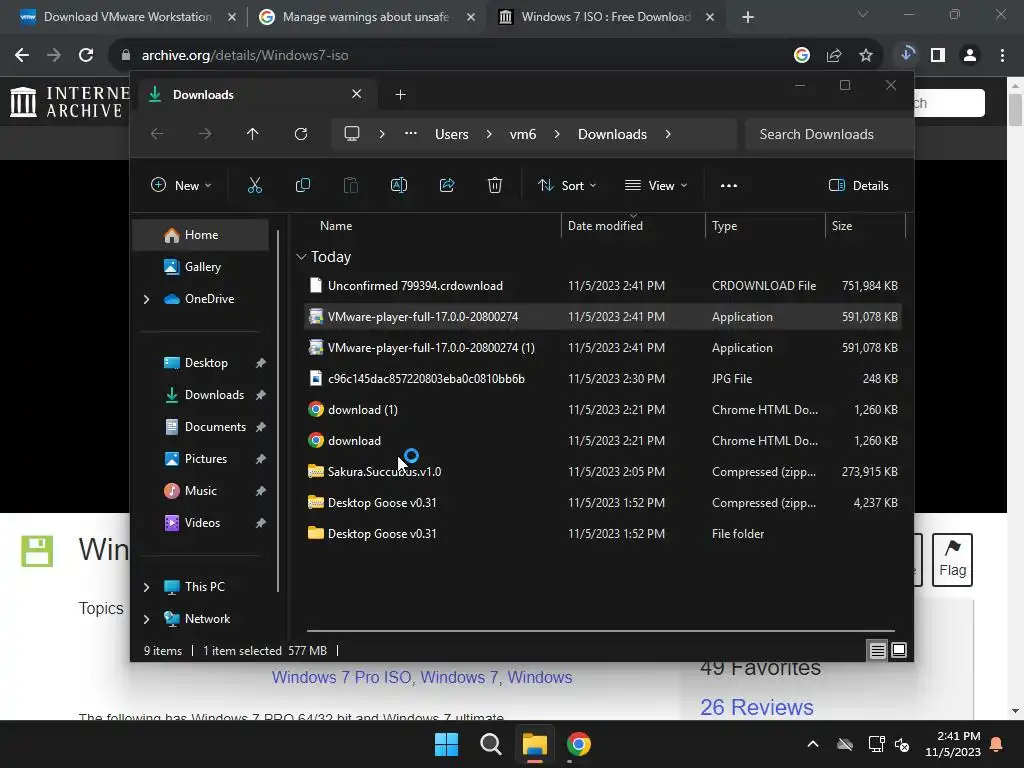Click the chevron after Users in address bar
1024x768 pixels.
pos(488,134)
